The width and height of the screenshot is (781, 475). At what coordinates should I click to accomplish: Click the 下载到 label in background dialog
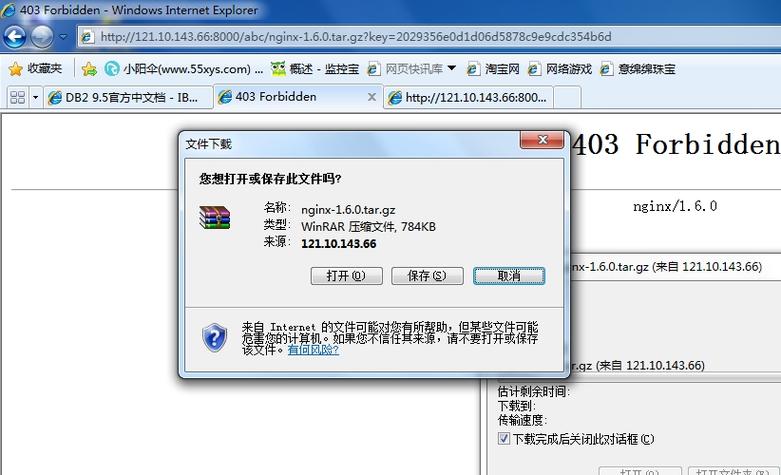(517, 406)
